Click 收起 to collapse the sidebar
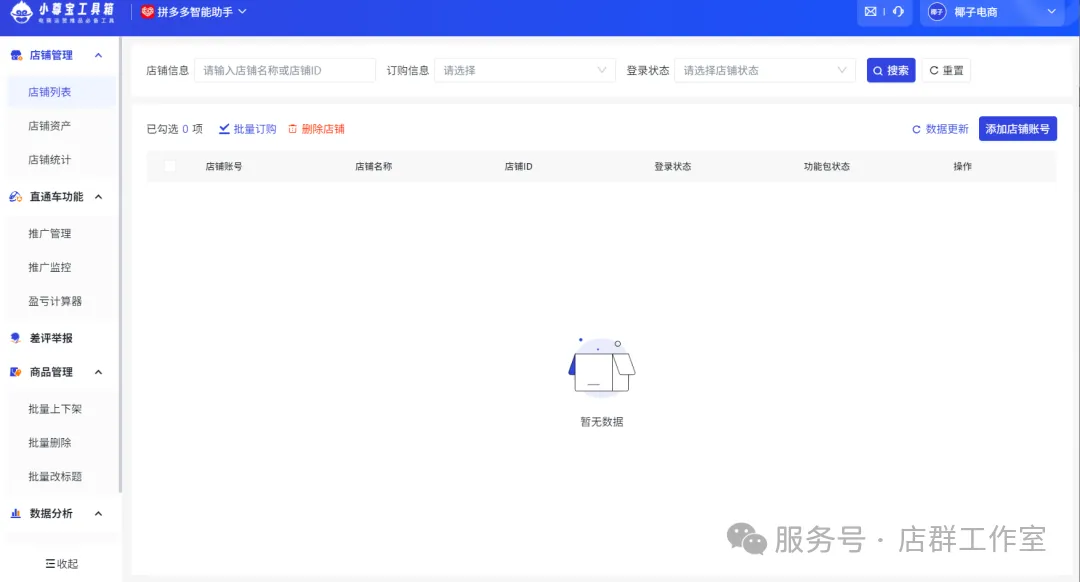 tap(61, 564)
